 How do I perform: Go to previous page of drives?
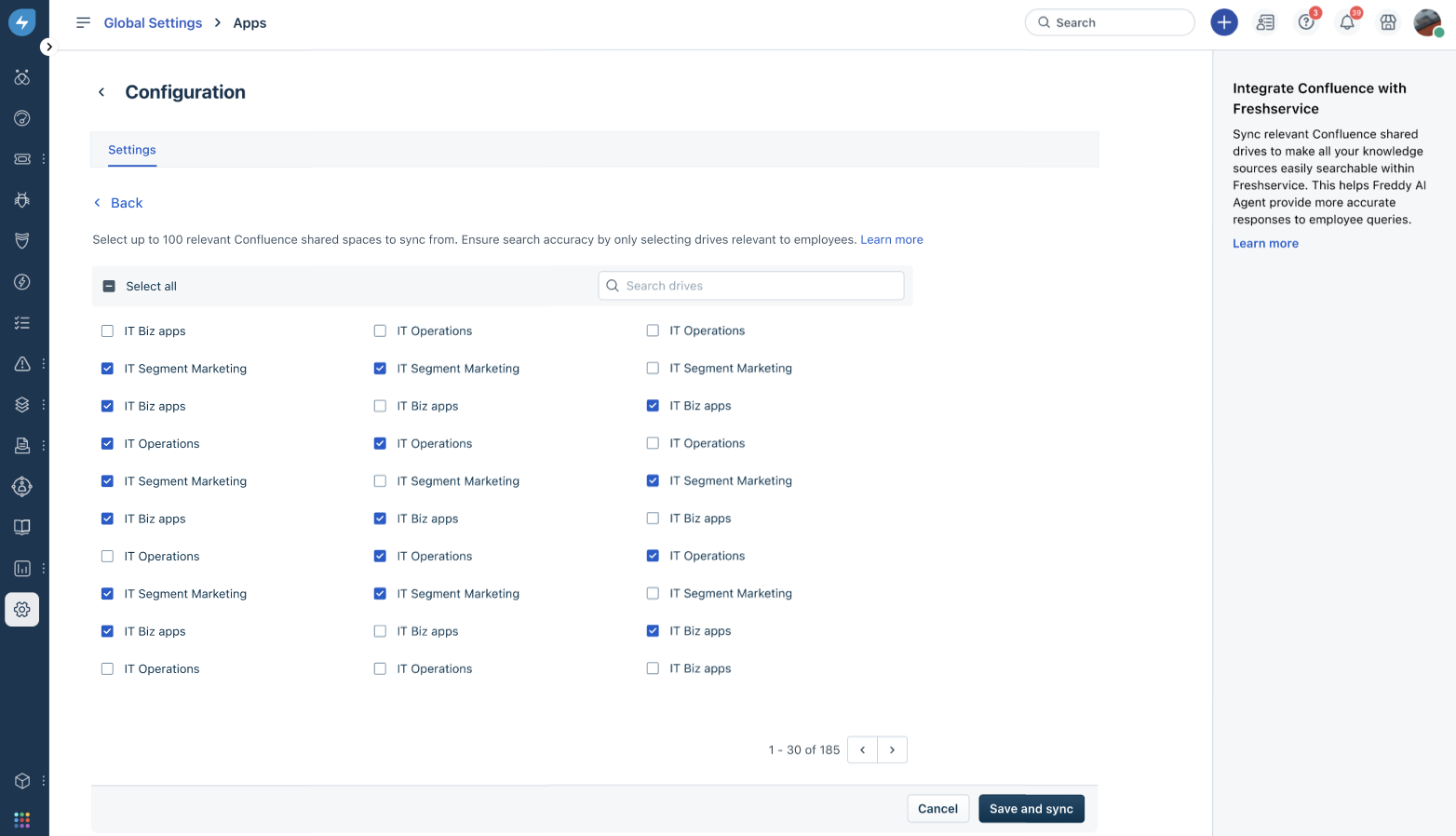862,749
